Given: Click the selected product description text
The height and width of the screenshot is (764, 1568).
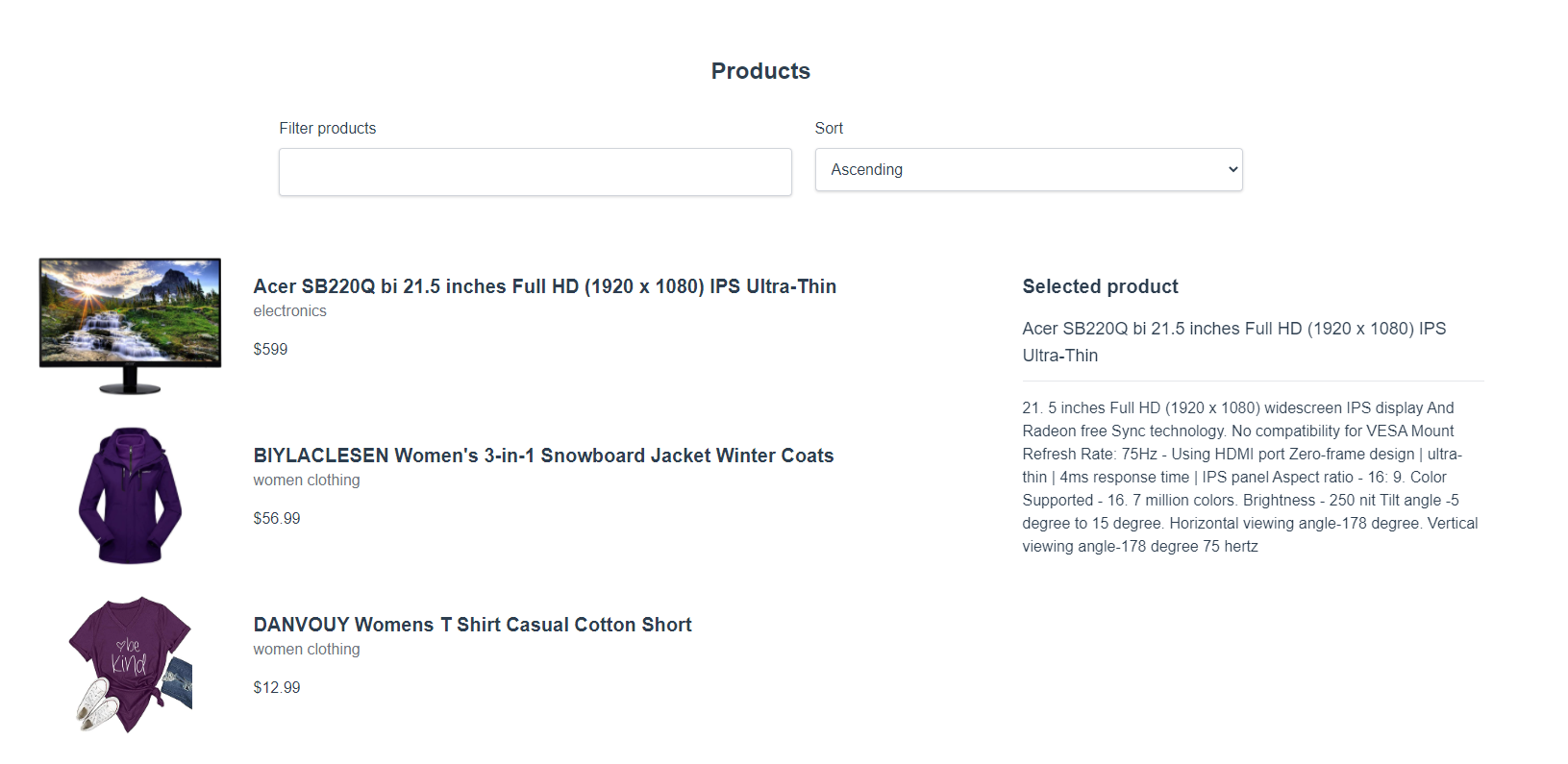Looking at the screenshot, I should [1250, 478].
